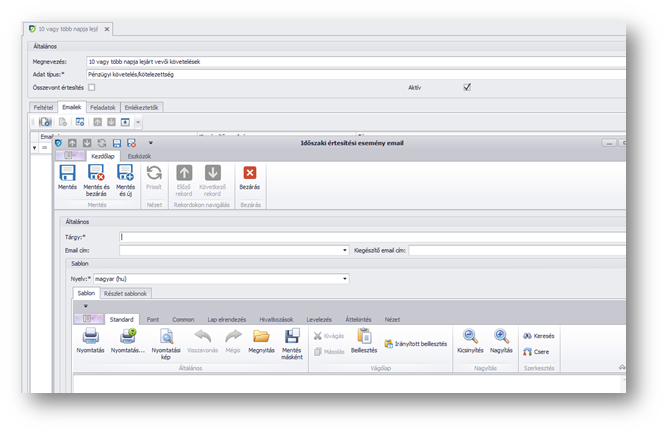Click the Nagyítás zoom in icon

coord(501,337)
